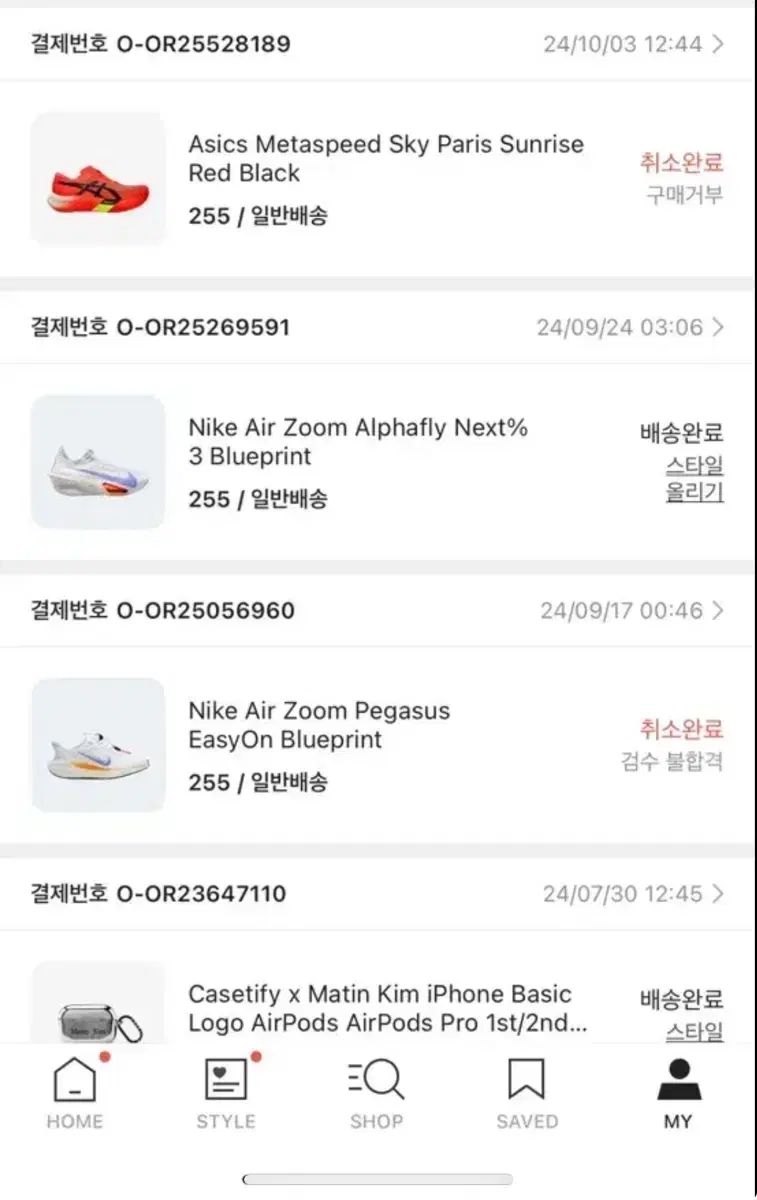
Task: Open the SAVED bookmark icon
Action: tap(527, 1080)
